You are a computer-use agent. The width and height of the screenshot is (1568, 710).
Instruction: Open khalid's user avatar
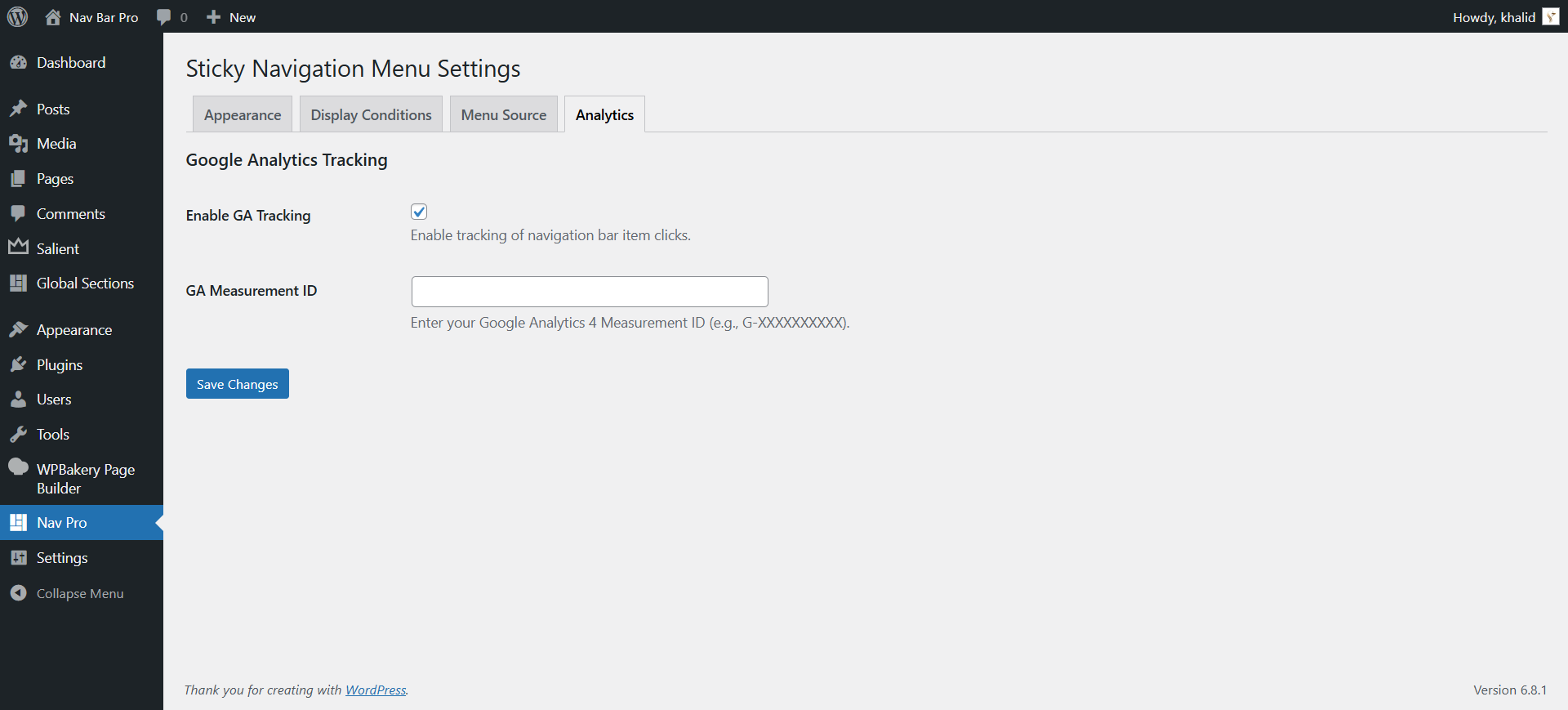(x=1551, y=17)
